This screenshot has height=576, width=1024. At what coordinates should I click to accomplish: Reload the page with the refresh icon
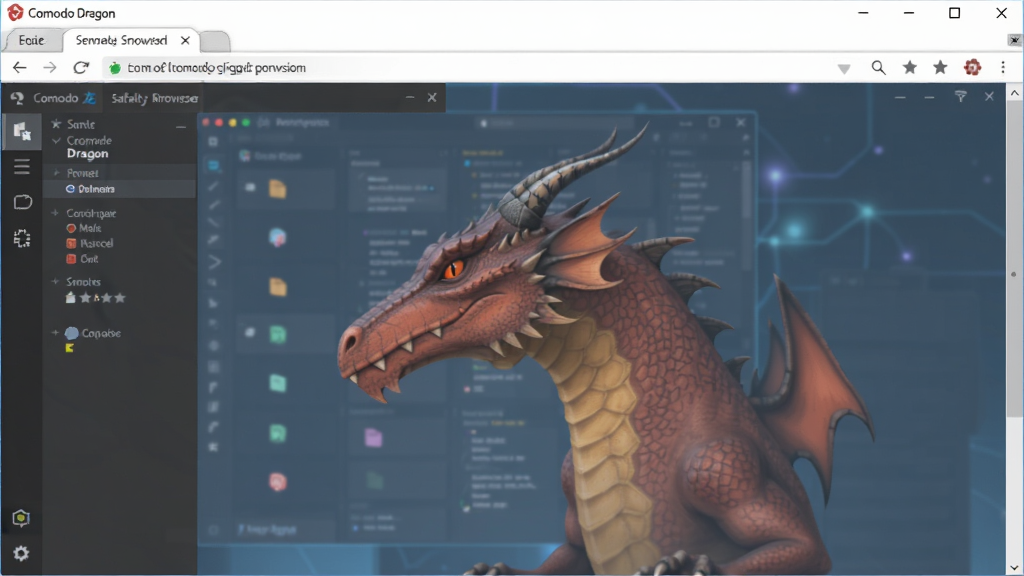(81, 67)
